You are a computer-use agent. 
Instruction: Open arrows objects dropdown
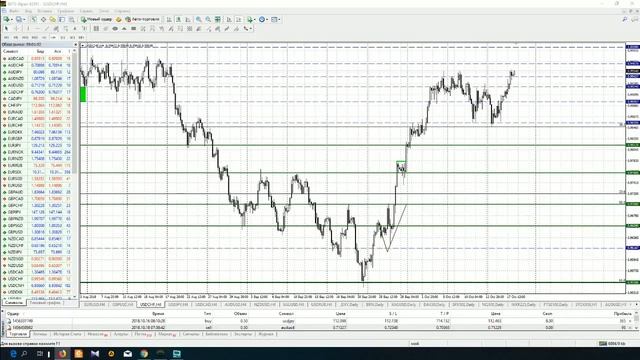click(251, 29)
